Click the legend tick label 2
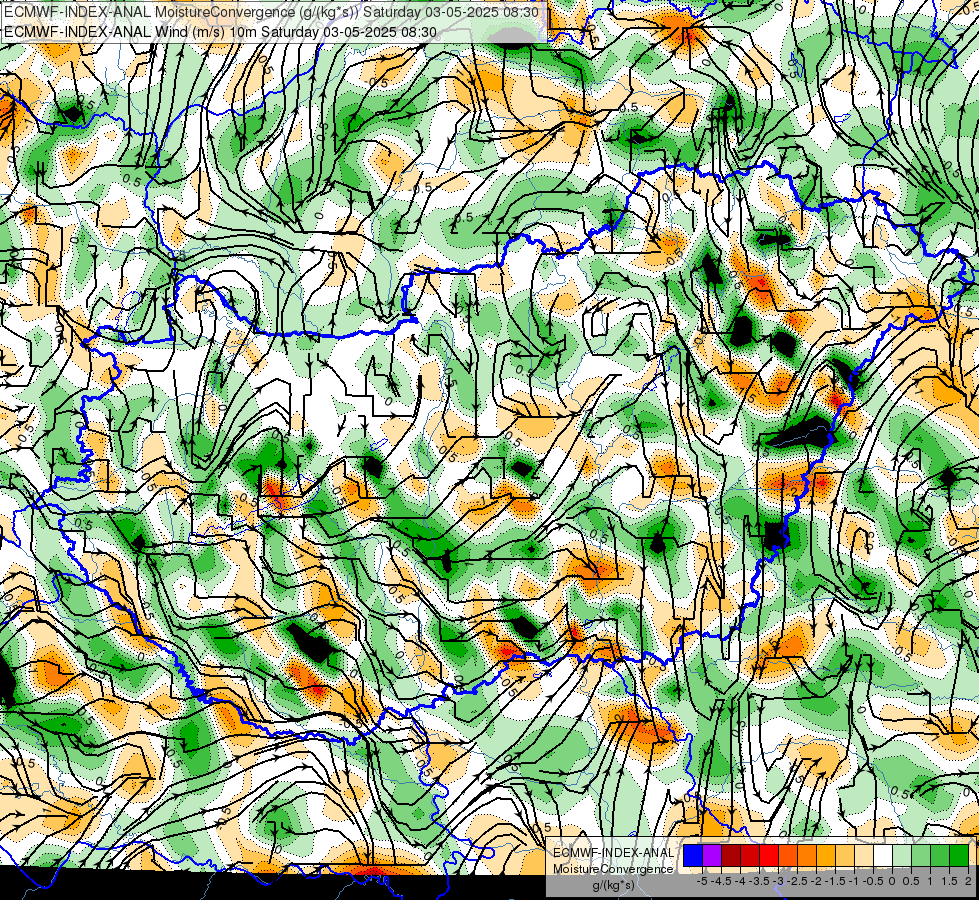This screenshot has height=900, width=979. point(968,881)
